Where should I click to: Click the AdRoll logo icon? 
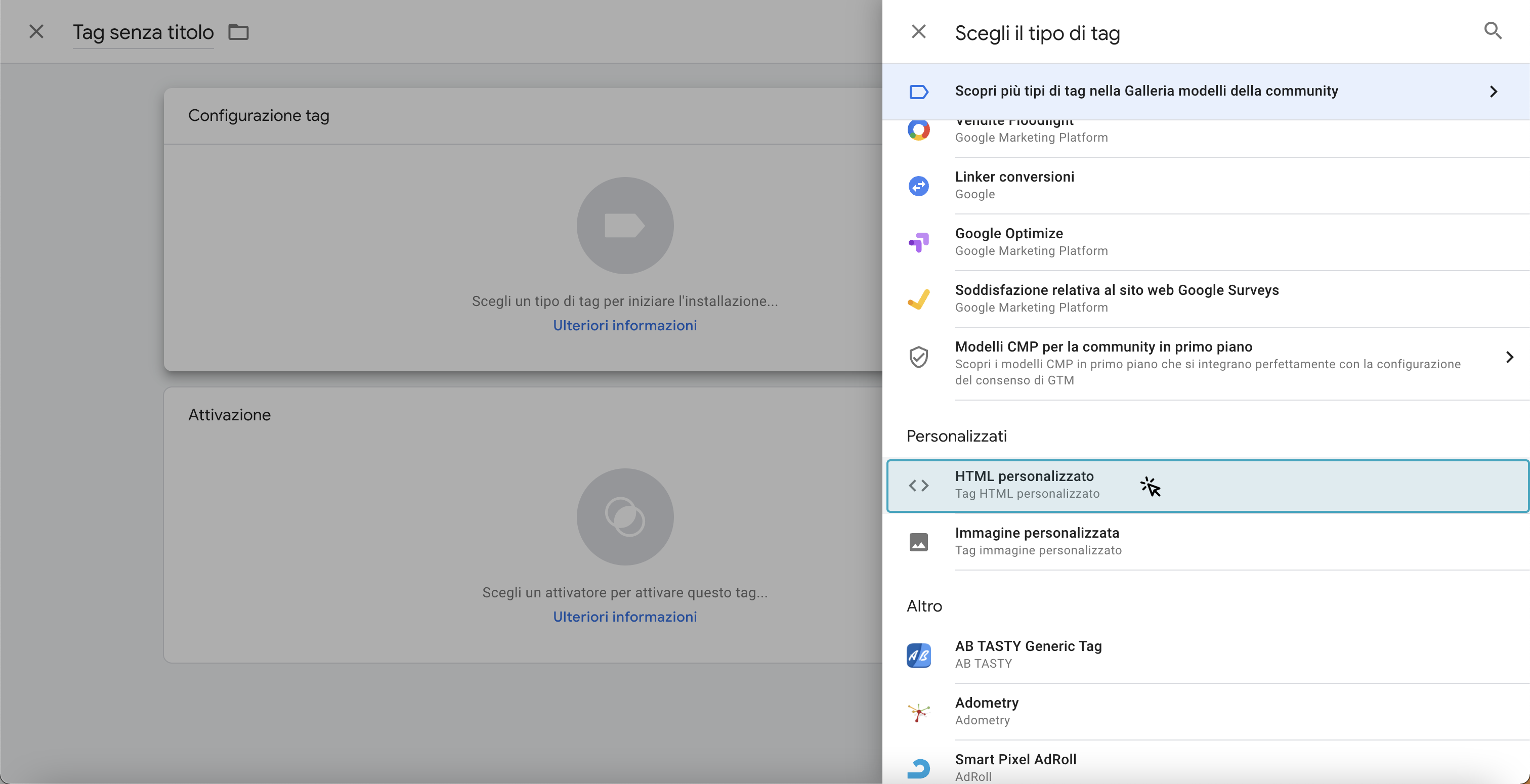tap(918, 768)
